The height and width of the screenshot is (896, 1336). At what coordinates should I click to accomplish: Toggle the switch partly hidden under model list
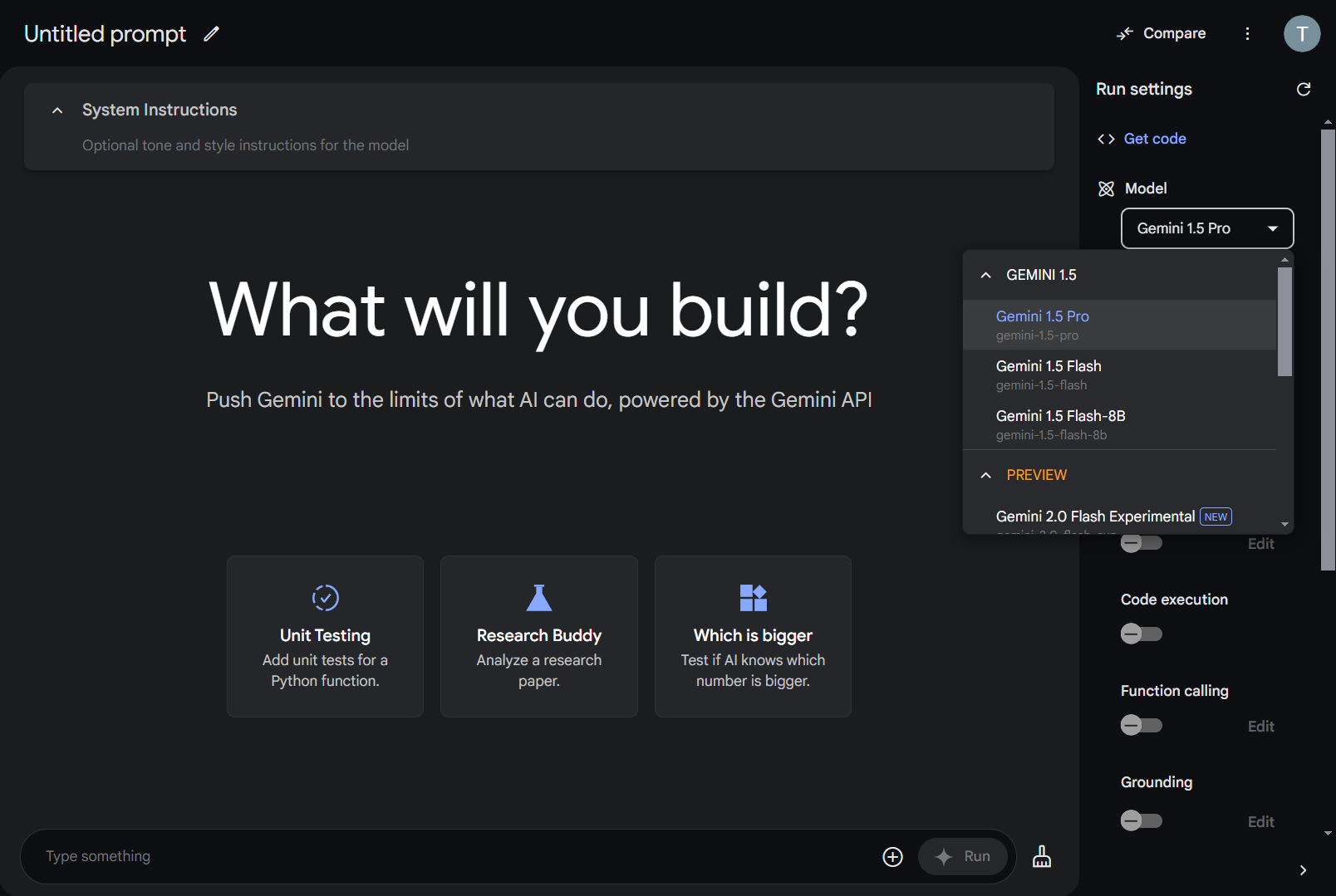click(1142, 544)
